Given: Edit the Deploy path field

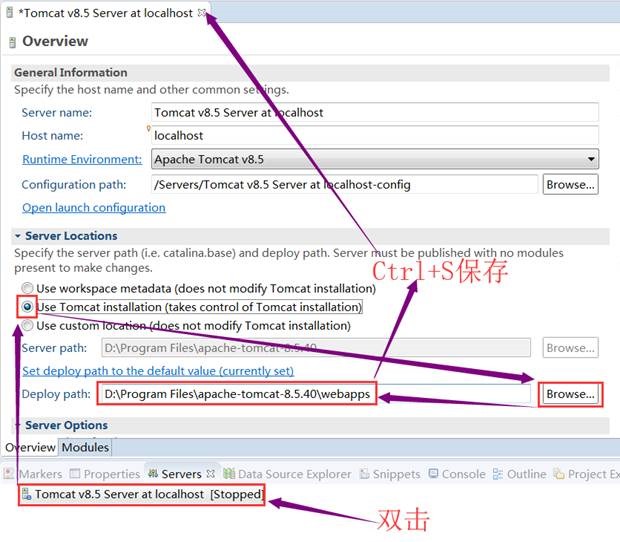Looking at the screenshot, I should [314, 394].
